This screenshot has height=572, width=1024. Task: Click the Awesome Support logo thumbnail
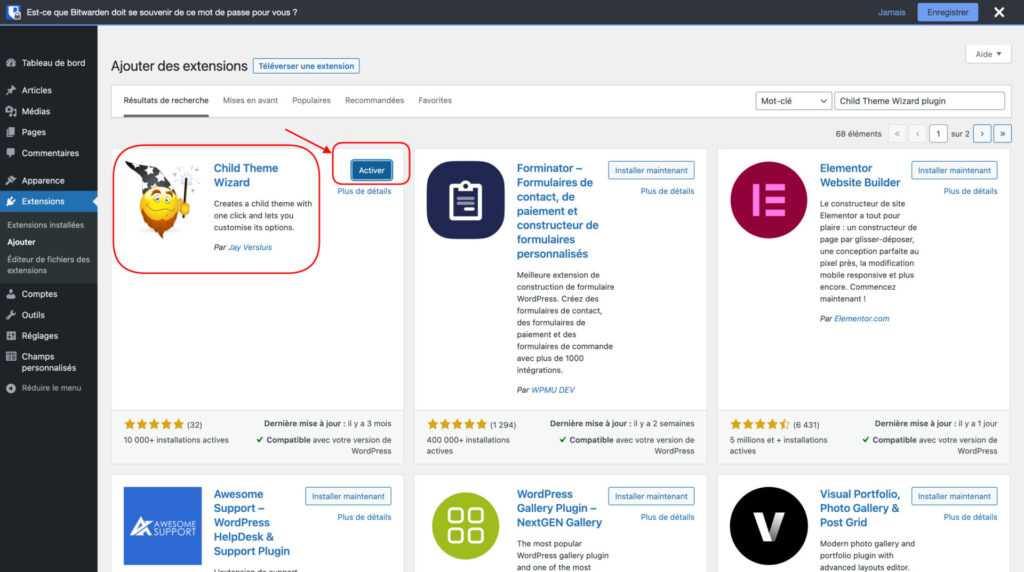click(x=163, y=526)
